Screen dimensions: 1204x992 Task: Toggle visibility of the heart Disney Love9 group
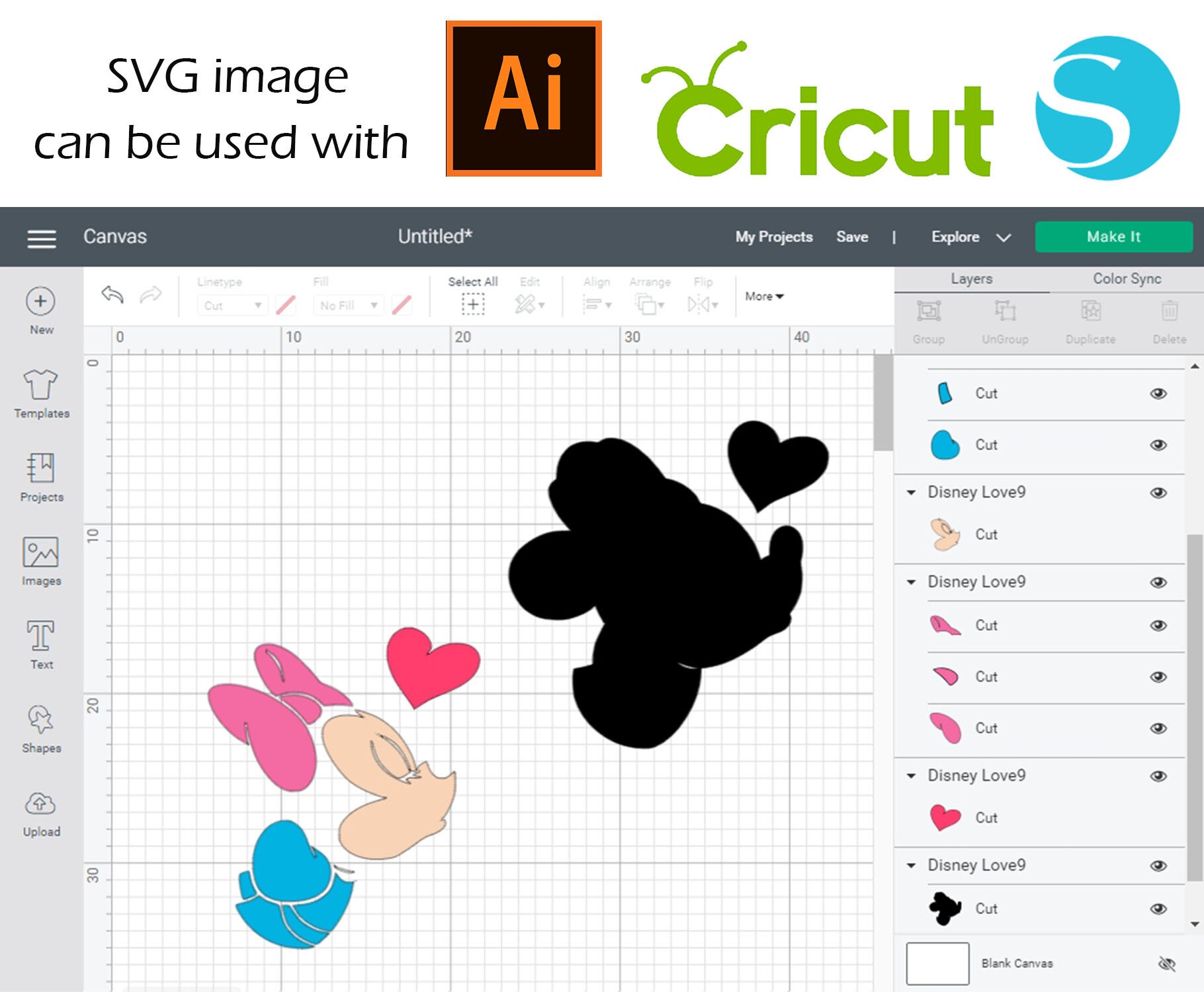point(1158,776)
